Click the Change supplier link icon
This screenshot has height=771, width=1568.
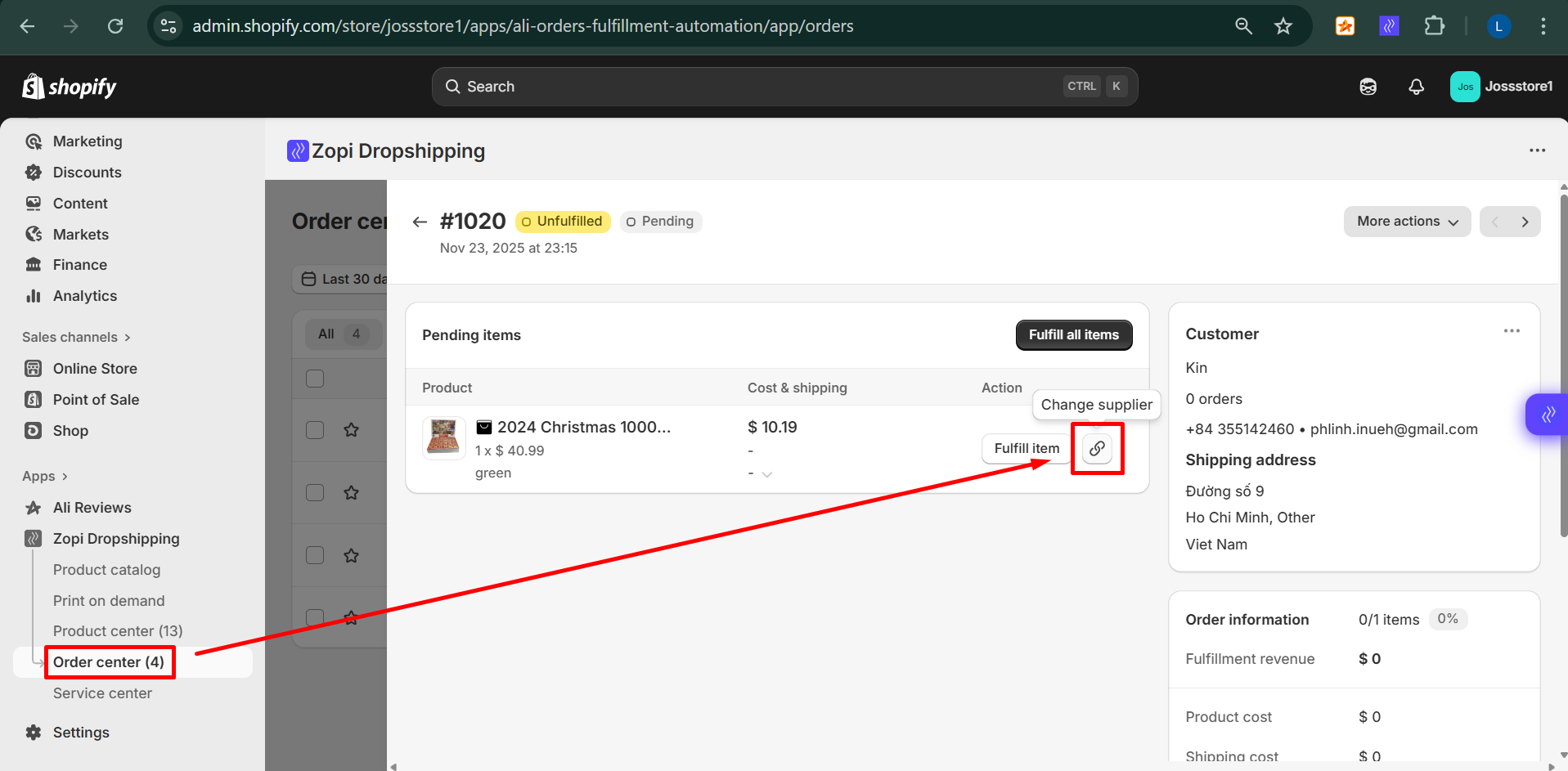click(x=1097, y=448)
